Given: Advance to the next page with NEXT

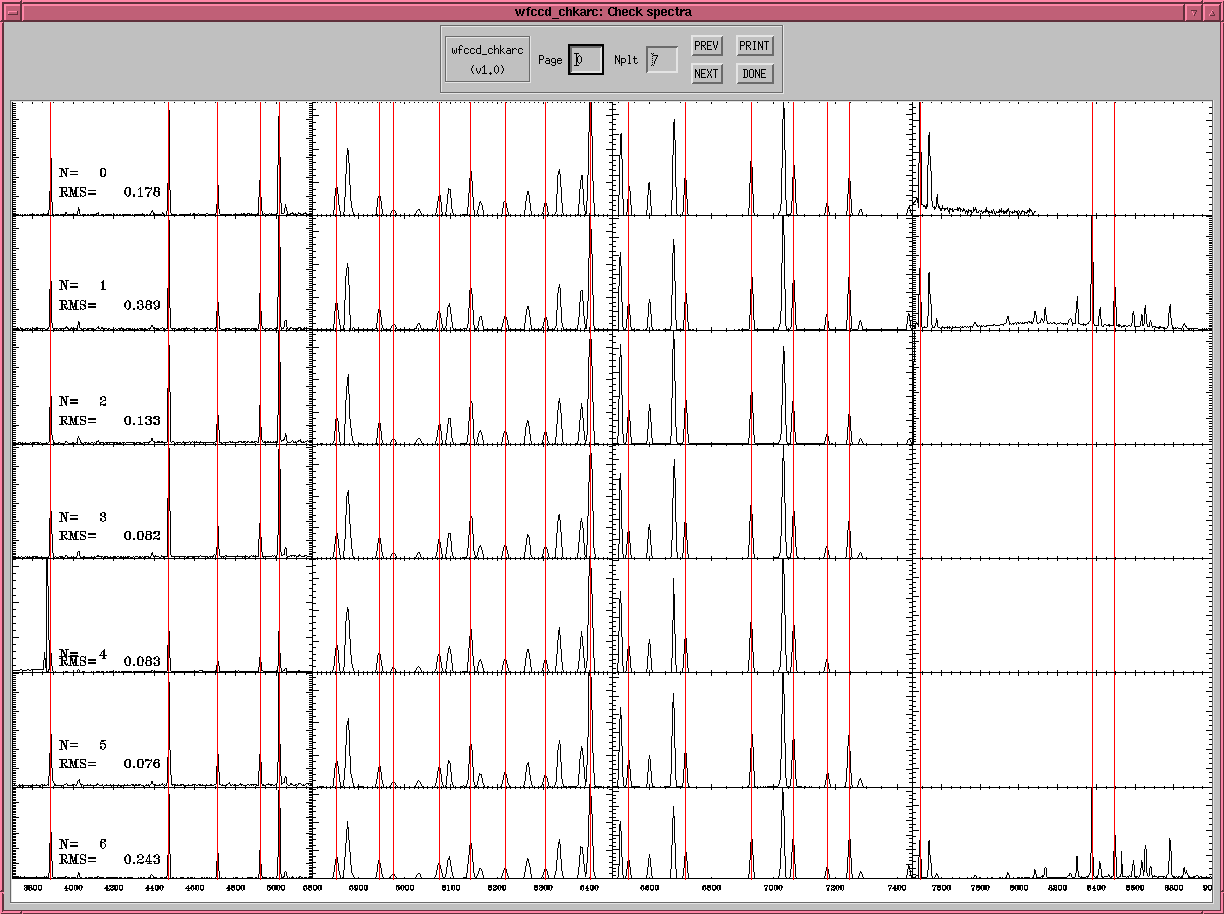Looking at the screenshot, I should (707, 73).
